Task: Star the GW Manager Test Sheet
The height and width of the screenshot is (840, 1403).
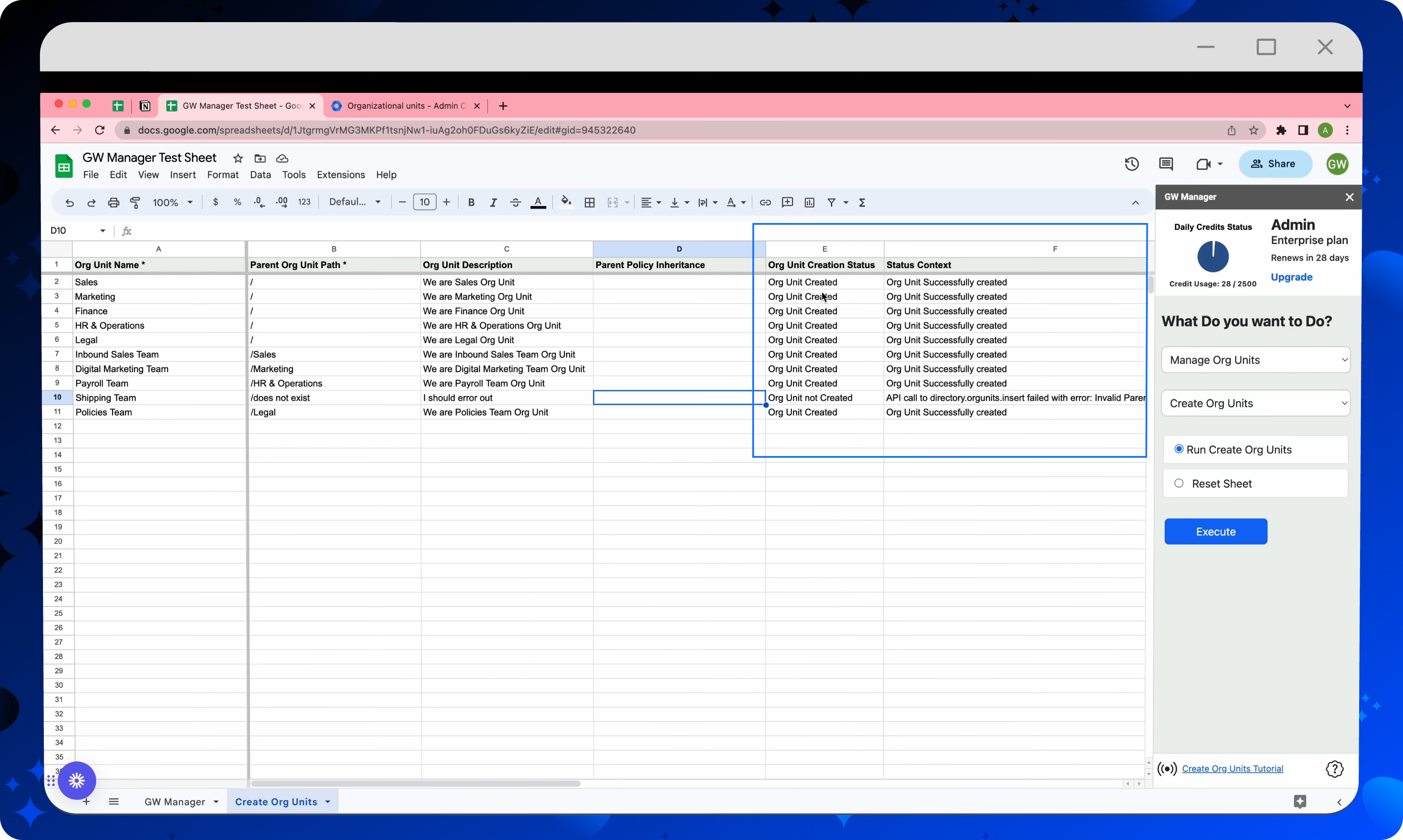Action: pos(238,158)
